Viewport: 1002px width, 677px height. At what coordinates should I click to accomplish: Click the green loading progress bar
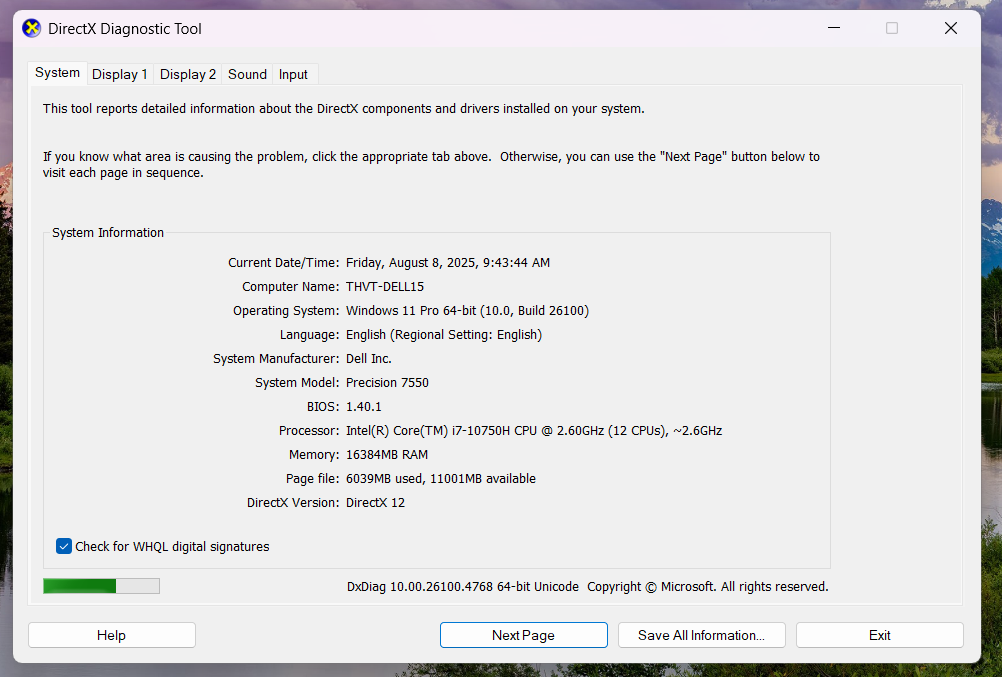point(102,586)
